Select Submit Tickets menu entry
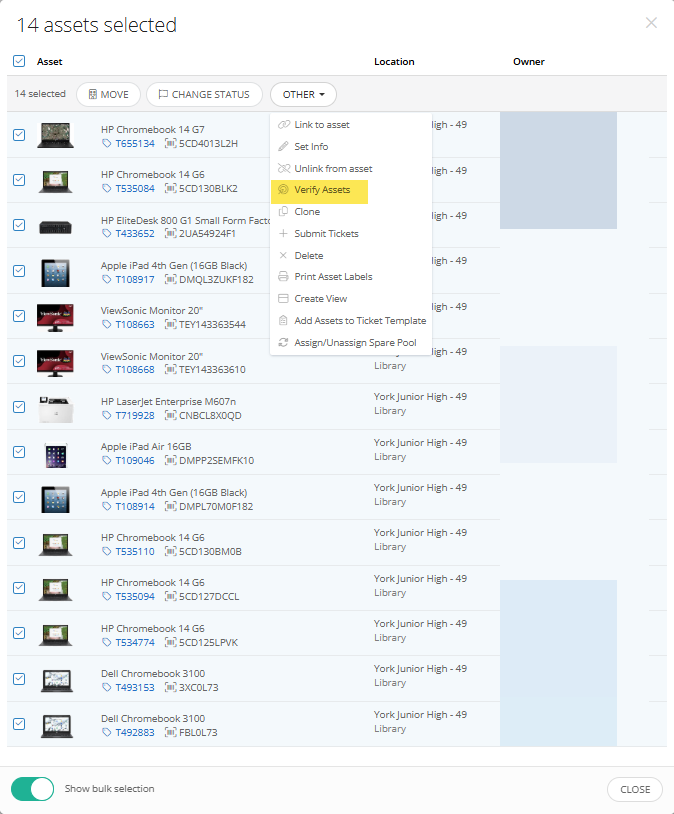Image resolution: width=674 pixels, height=814 pixels. (326, 234)
